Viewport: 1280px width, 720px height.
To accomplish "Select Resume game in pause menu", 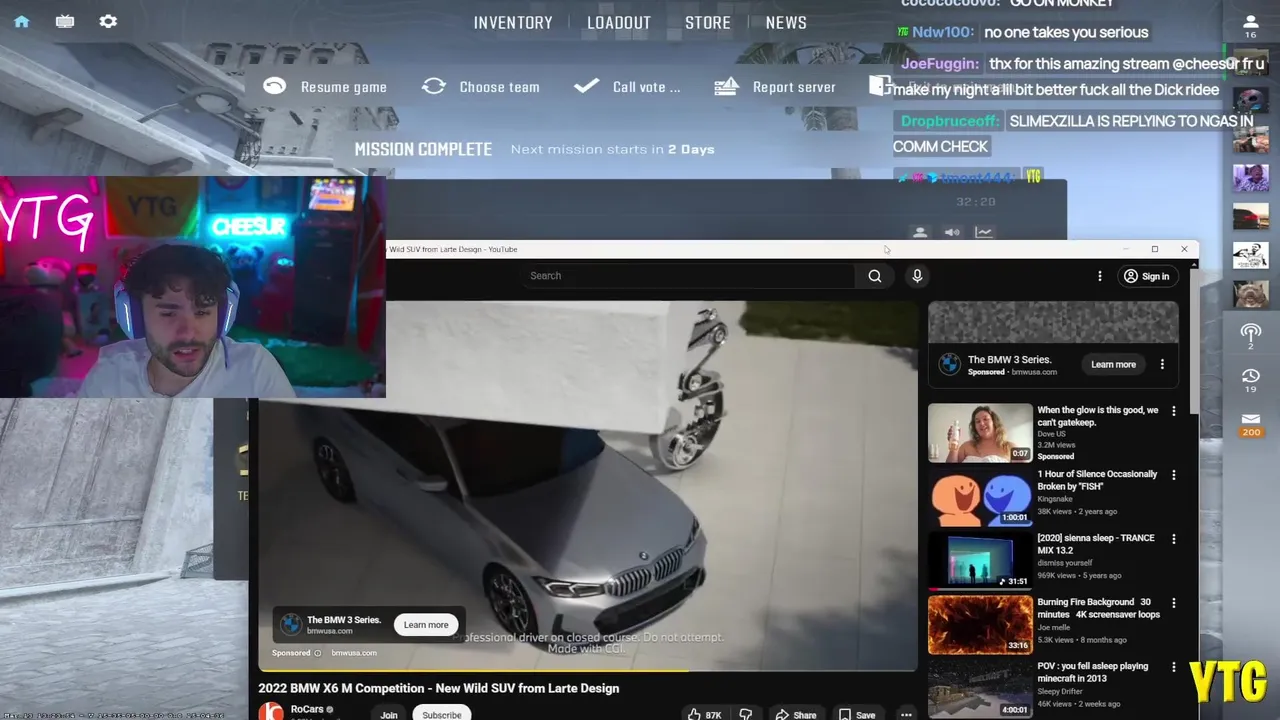I will pyautogui.click(x=344, y=87).
